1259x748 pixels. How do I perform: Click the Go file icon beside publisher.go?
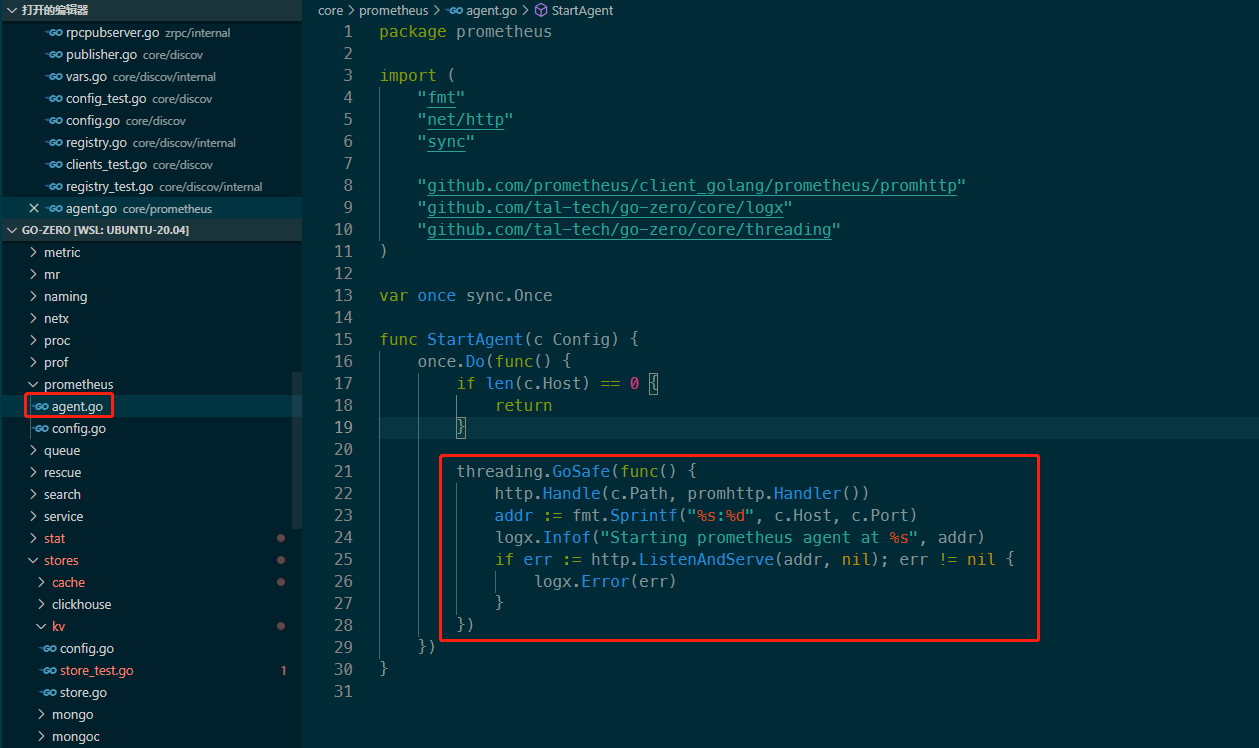[54, 54]
